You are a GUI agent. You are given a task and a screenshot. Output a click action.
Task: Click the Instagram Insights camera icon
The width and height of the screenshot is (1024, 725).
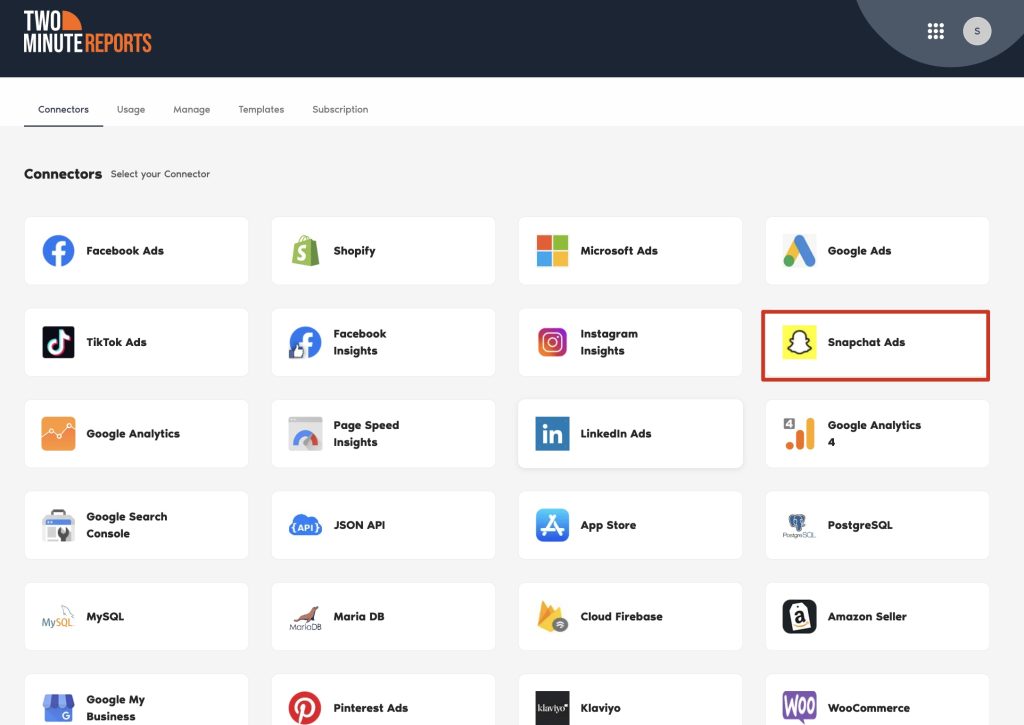[552, 342]
